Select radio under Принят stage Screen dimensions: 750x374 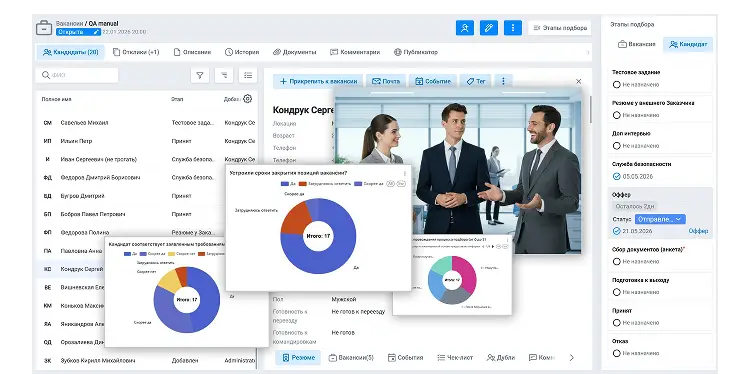[617, 323]
